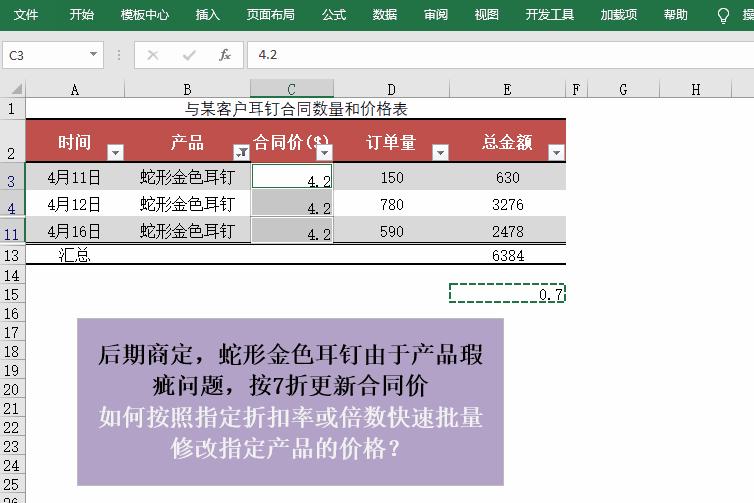Click the purple text box about 7折

(x=290, y=402)
